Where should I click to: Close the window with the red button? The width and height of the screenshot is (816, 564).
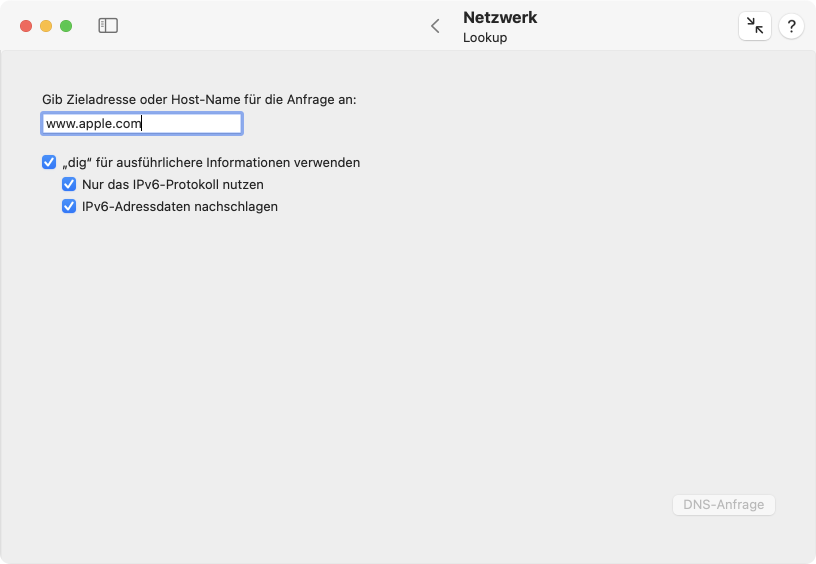[26, 26]
